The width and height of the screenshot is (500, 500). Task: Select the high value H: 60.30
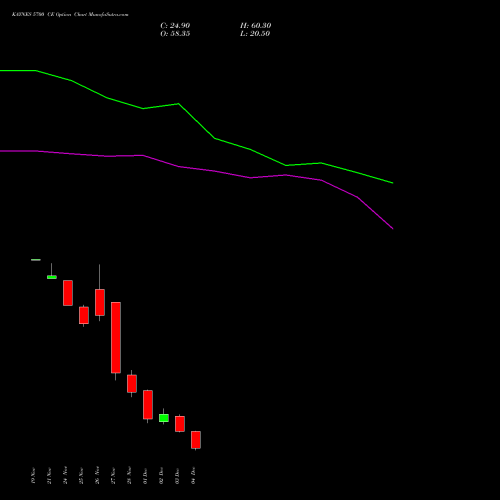(256, 26)
